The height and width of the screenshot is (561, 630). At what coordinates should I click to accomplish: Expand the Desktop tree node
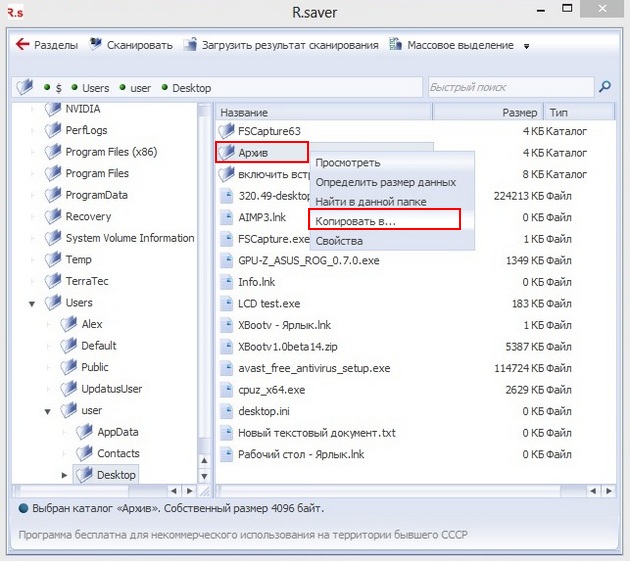tap(64, 475)
